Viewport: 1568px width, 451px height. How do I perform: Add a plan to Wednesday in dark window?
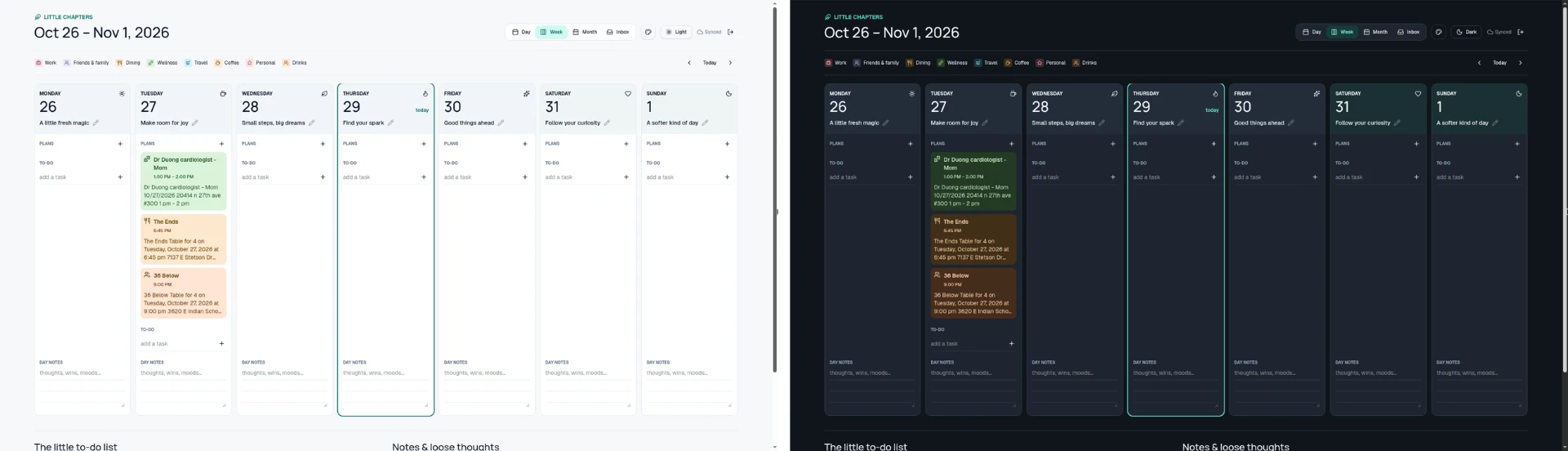[x=1112, y=144]
